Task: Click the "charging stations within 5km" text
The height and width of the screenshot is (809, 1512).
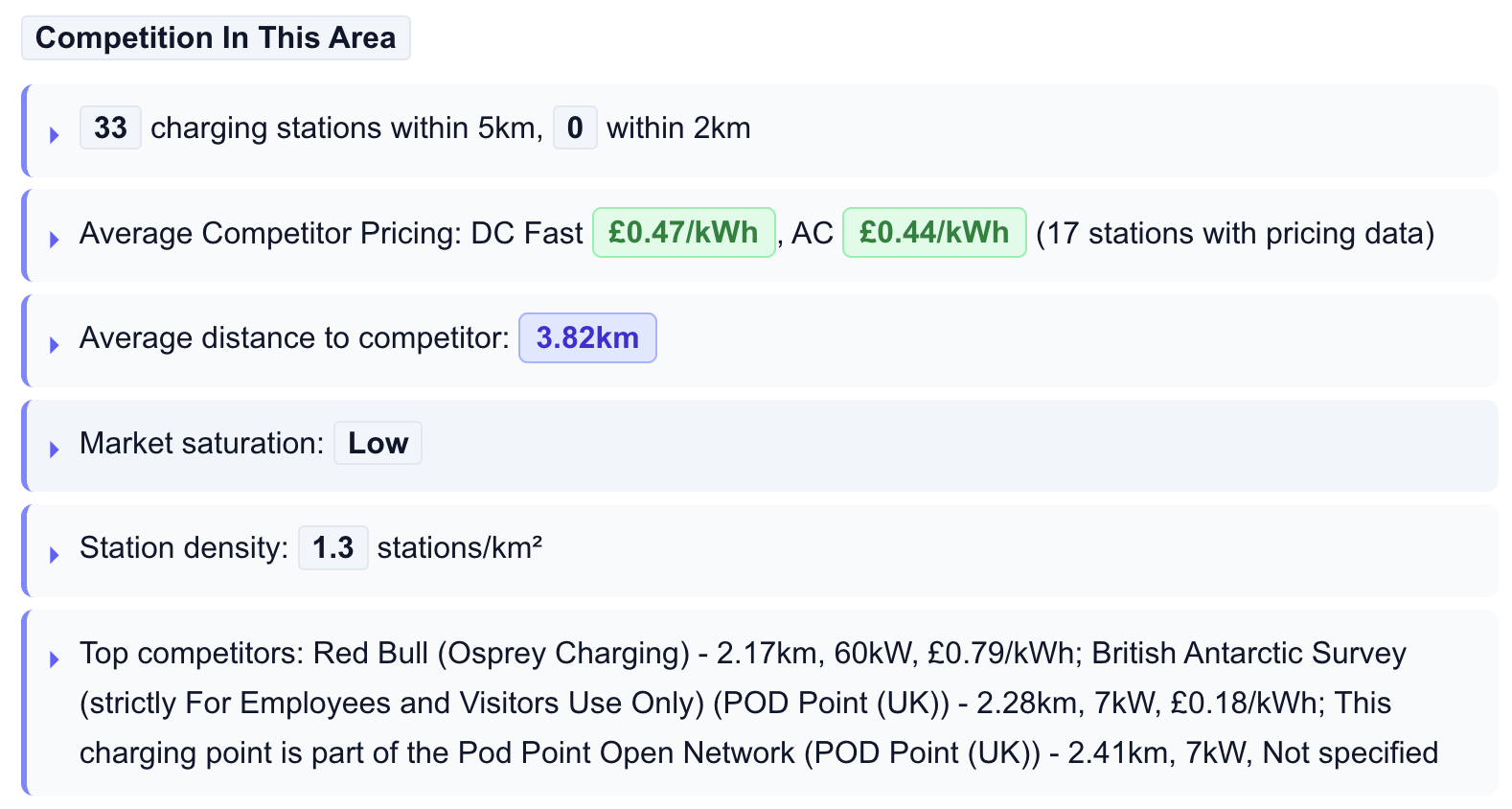Action: (x=347, y=128)
